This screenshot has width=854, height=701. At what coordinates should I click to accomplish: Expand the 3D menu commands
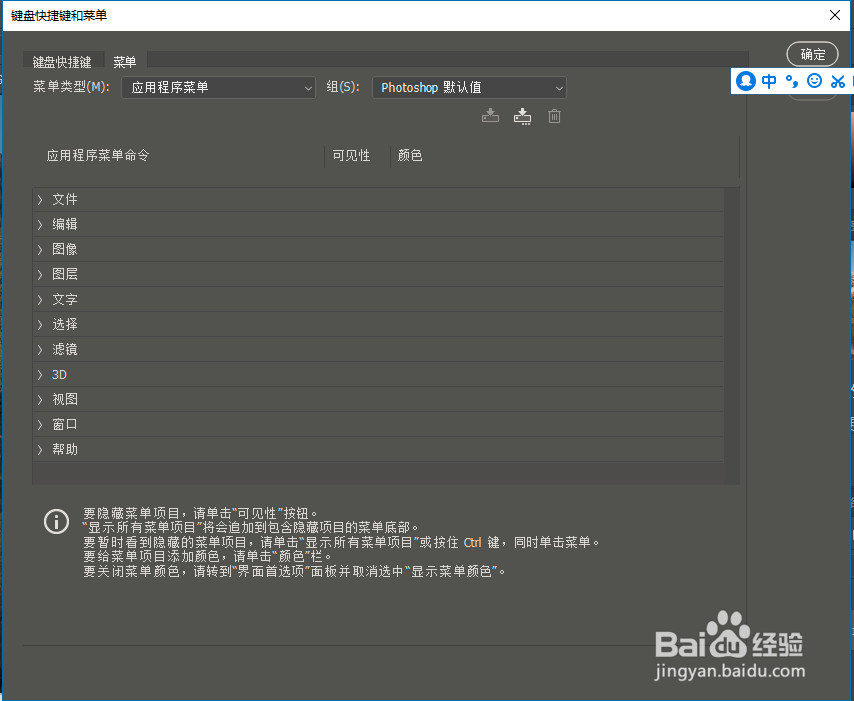[x=58, y=374]
